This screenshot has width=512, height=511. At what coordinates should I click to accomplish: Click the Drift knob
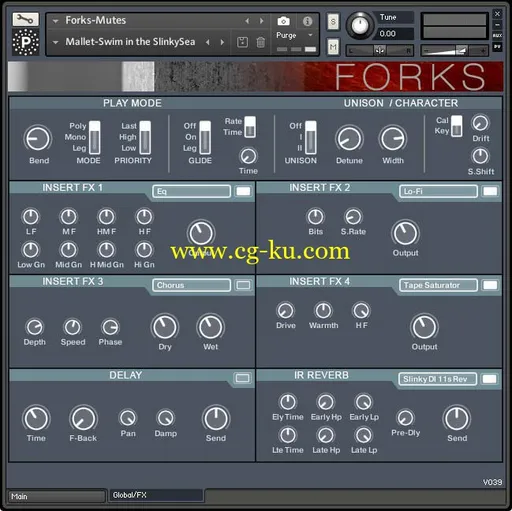point(480,123)
